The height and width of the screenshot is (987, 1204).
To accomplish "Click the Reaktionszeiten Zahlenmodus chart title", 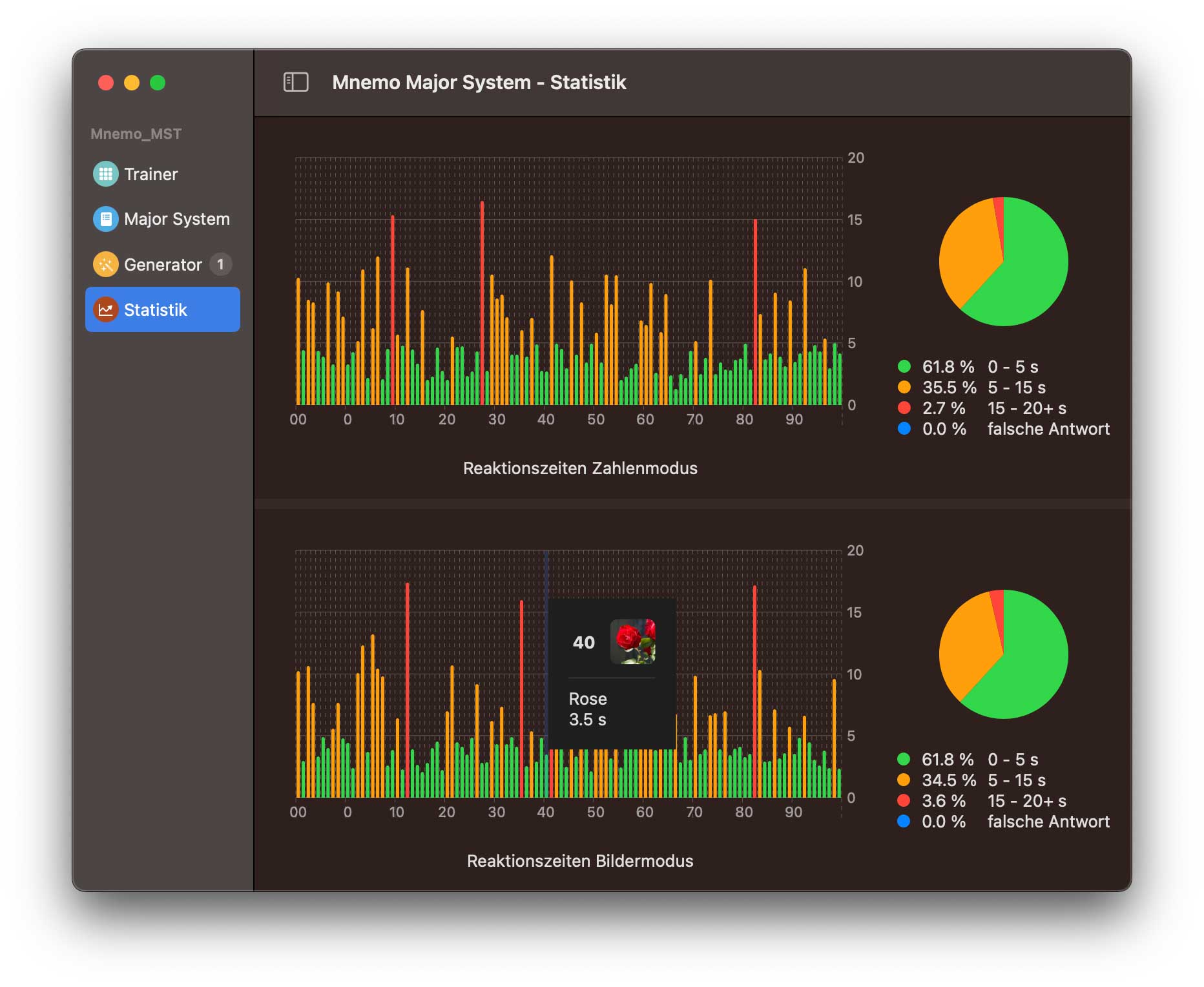I will [x=580, y=468].
